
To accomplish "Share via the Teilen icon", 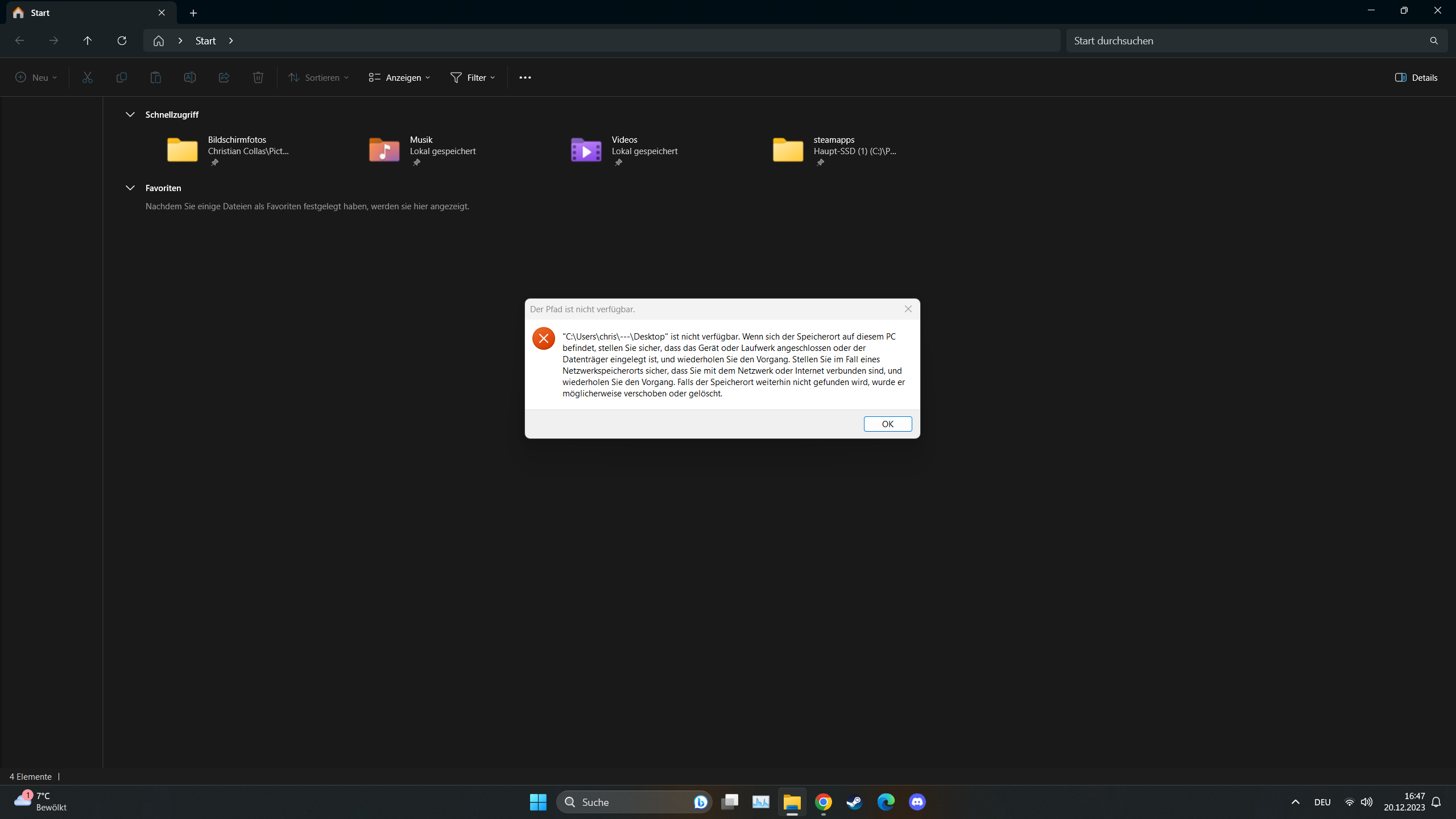I will click(x=224, y=77).
